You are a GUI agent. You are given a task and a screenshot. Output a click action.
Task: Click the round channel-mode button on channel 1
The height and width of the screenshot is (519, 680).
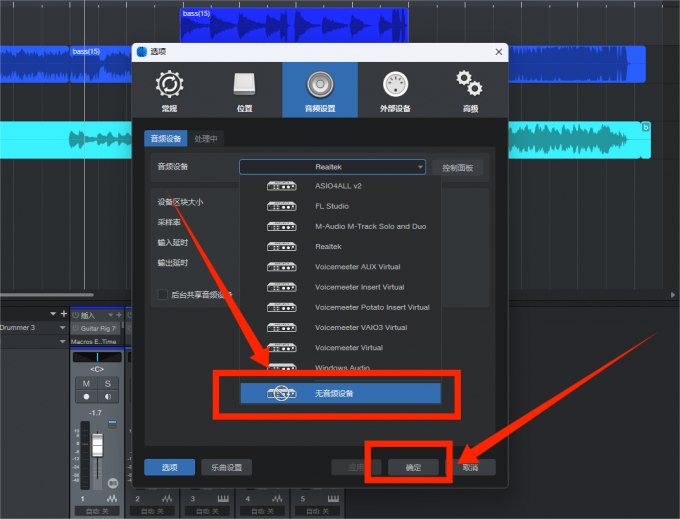pyautogui.click(x=113, y=483)
